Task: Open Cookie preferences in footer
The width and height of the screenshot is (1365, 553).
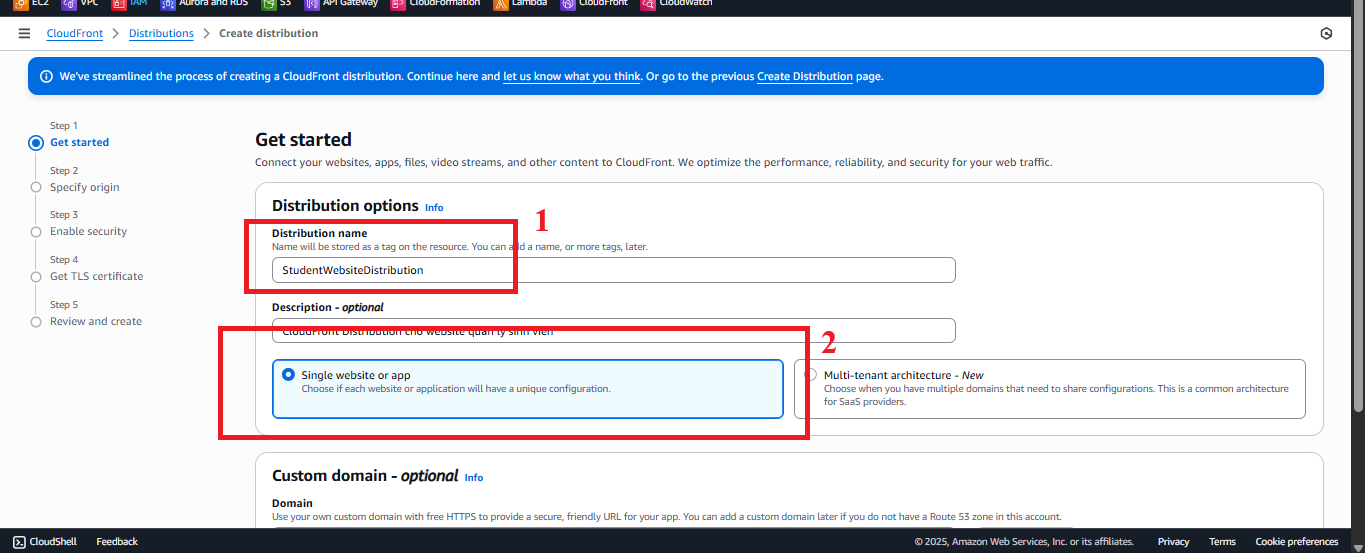Action: [1297, 542]
